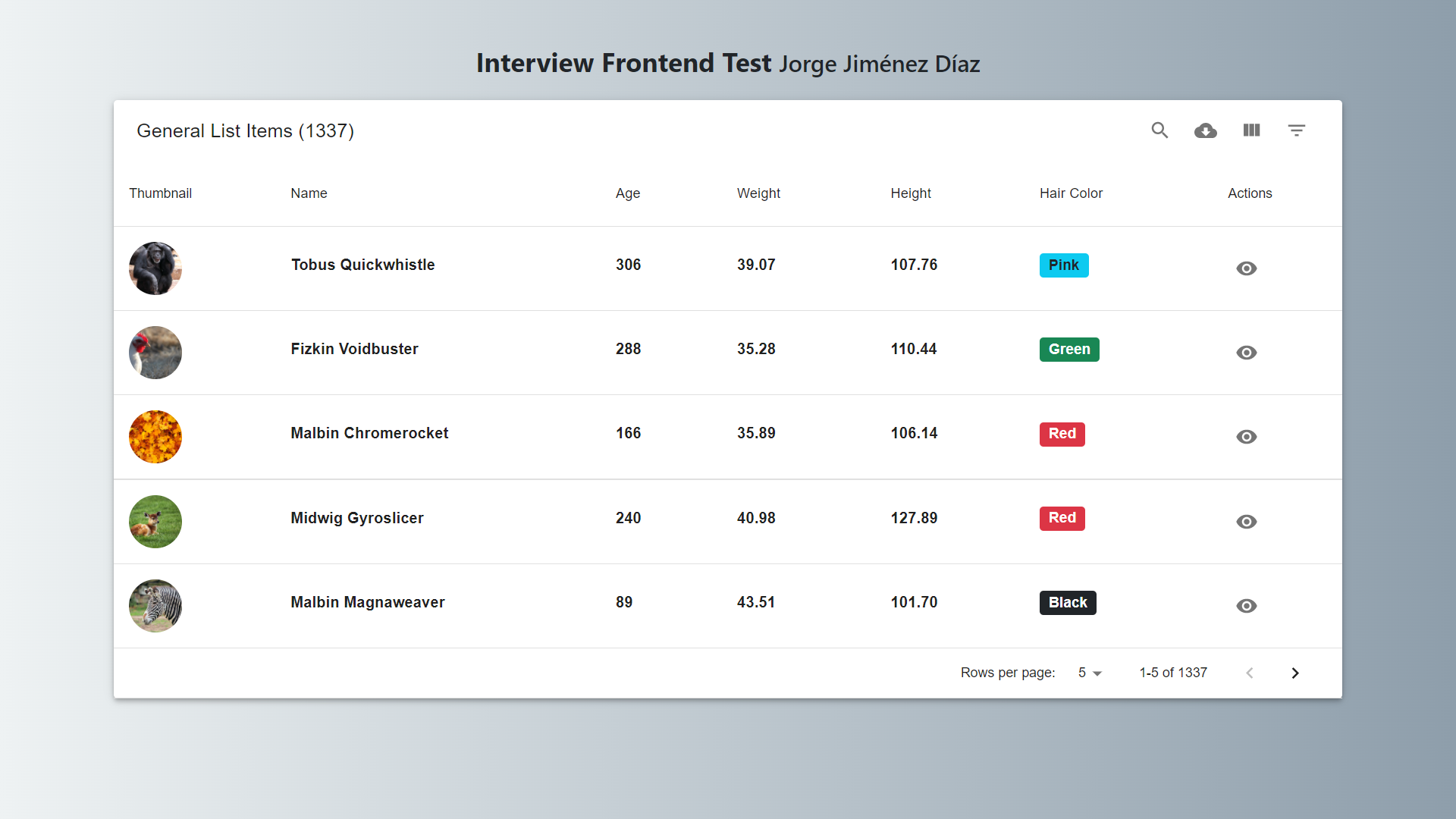
Task: Click eye icon for Malbin Magnaweaver
Action: tap(1246, 606)
